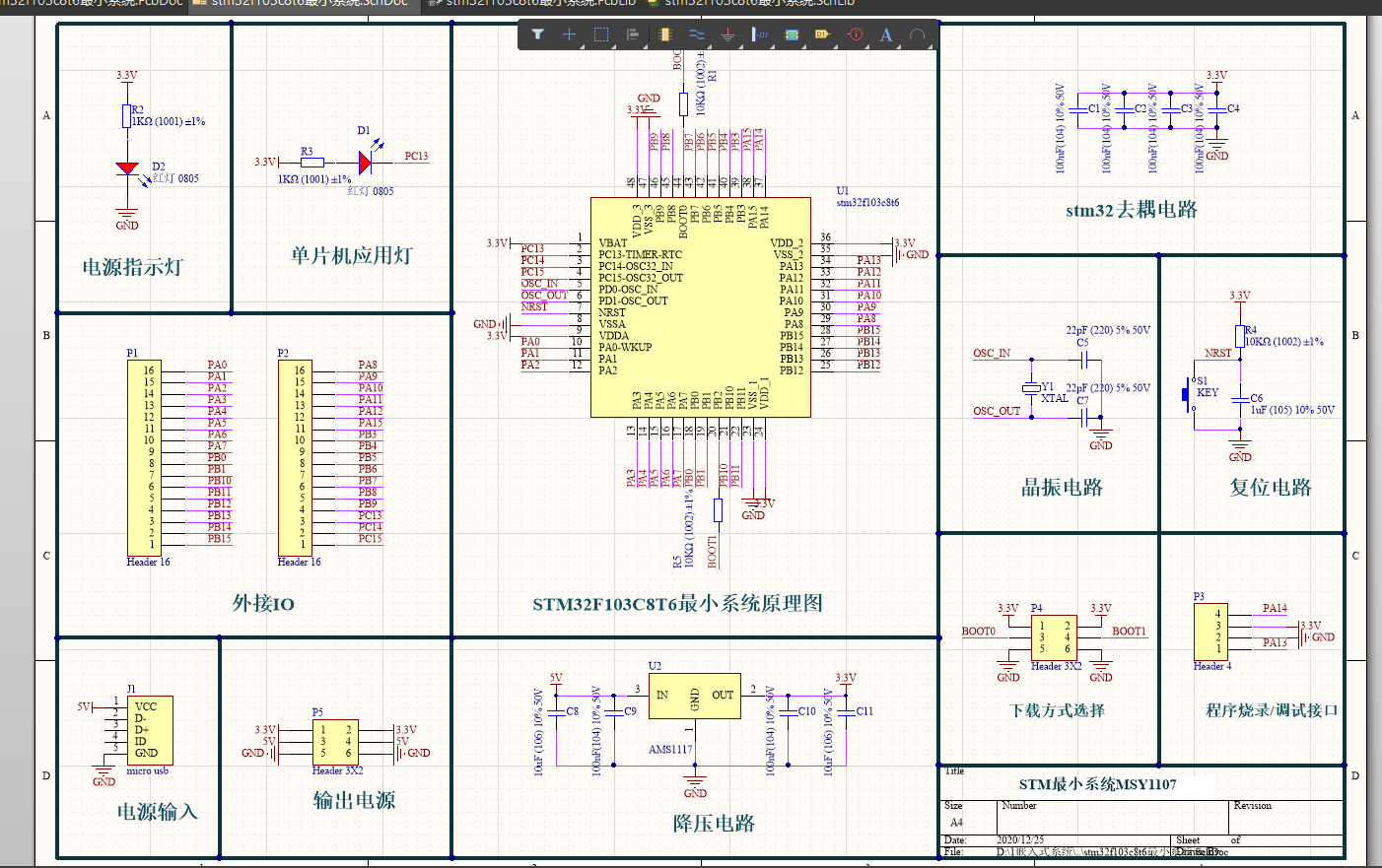Click the 'stm32去耦电路' label
This screenshot has height=868, width=1382.
click(x=1132, y=210)
